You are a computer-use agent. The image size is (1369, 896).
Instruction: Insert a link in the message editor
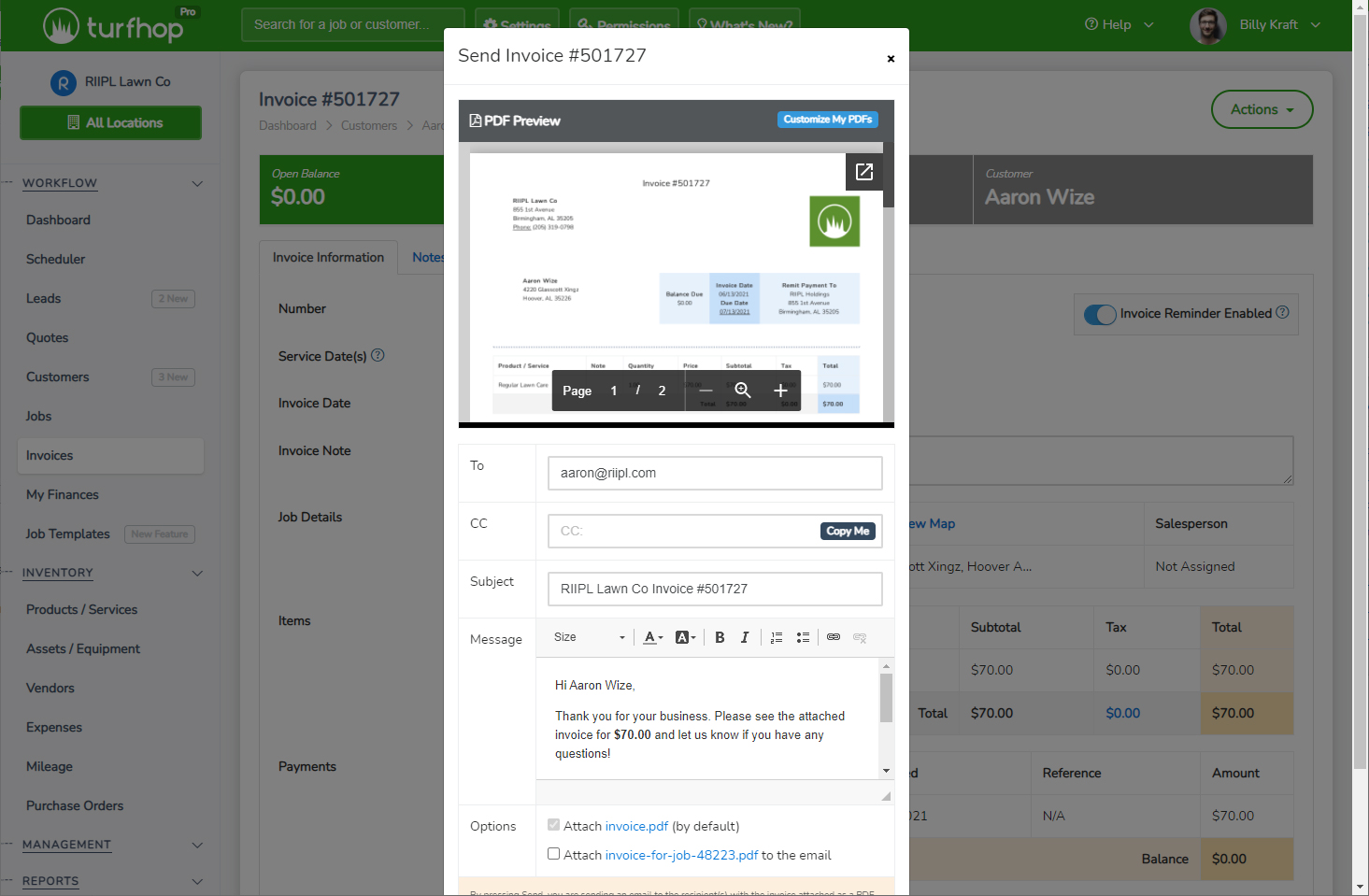coord(834,637)
